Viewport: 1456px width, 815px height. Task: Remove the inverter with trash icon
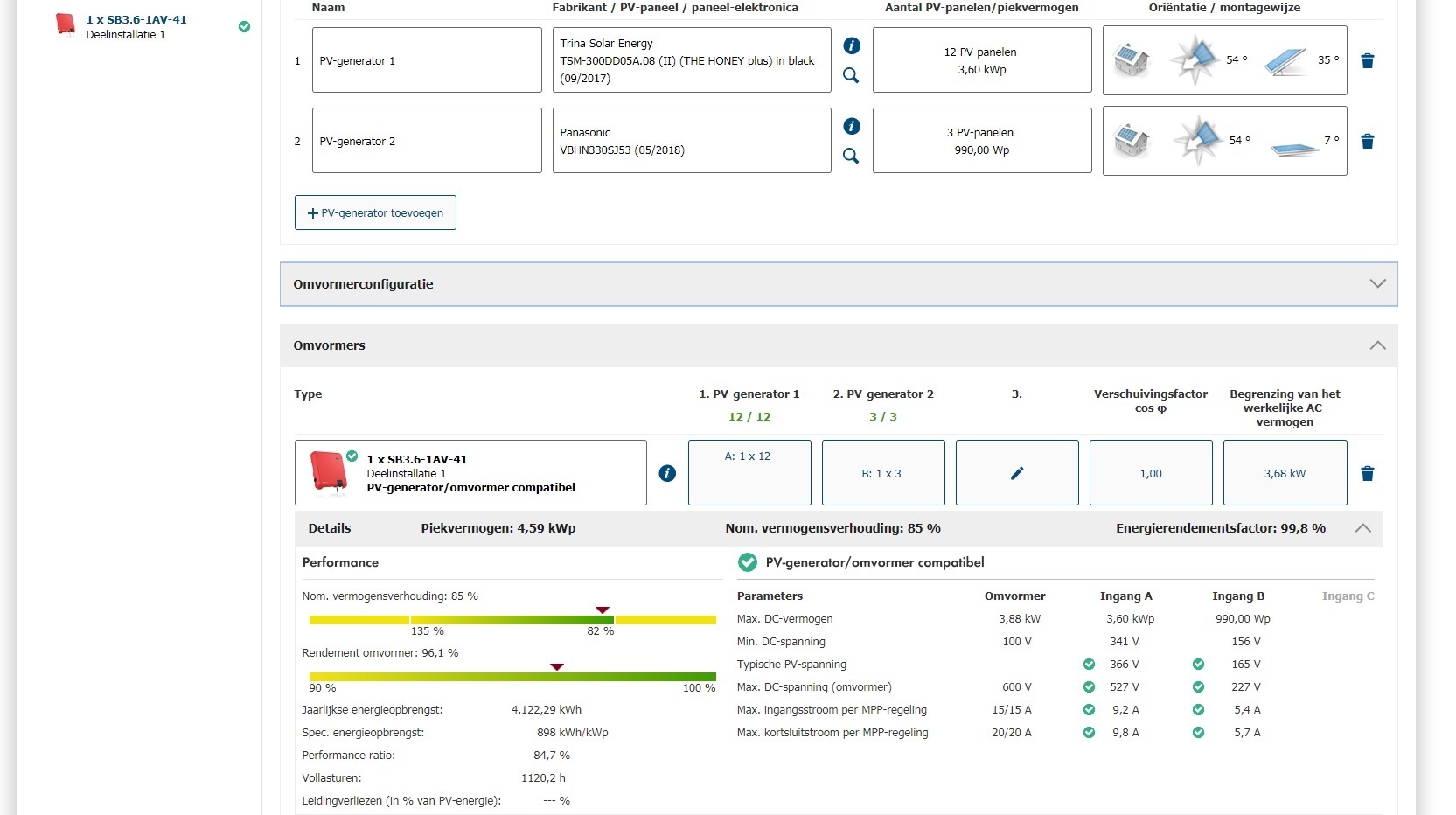[1368, 474]
